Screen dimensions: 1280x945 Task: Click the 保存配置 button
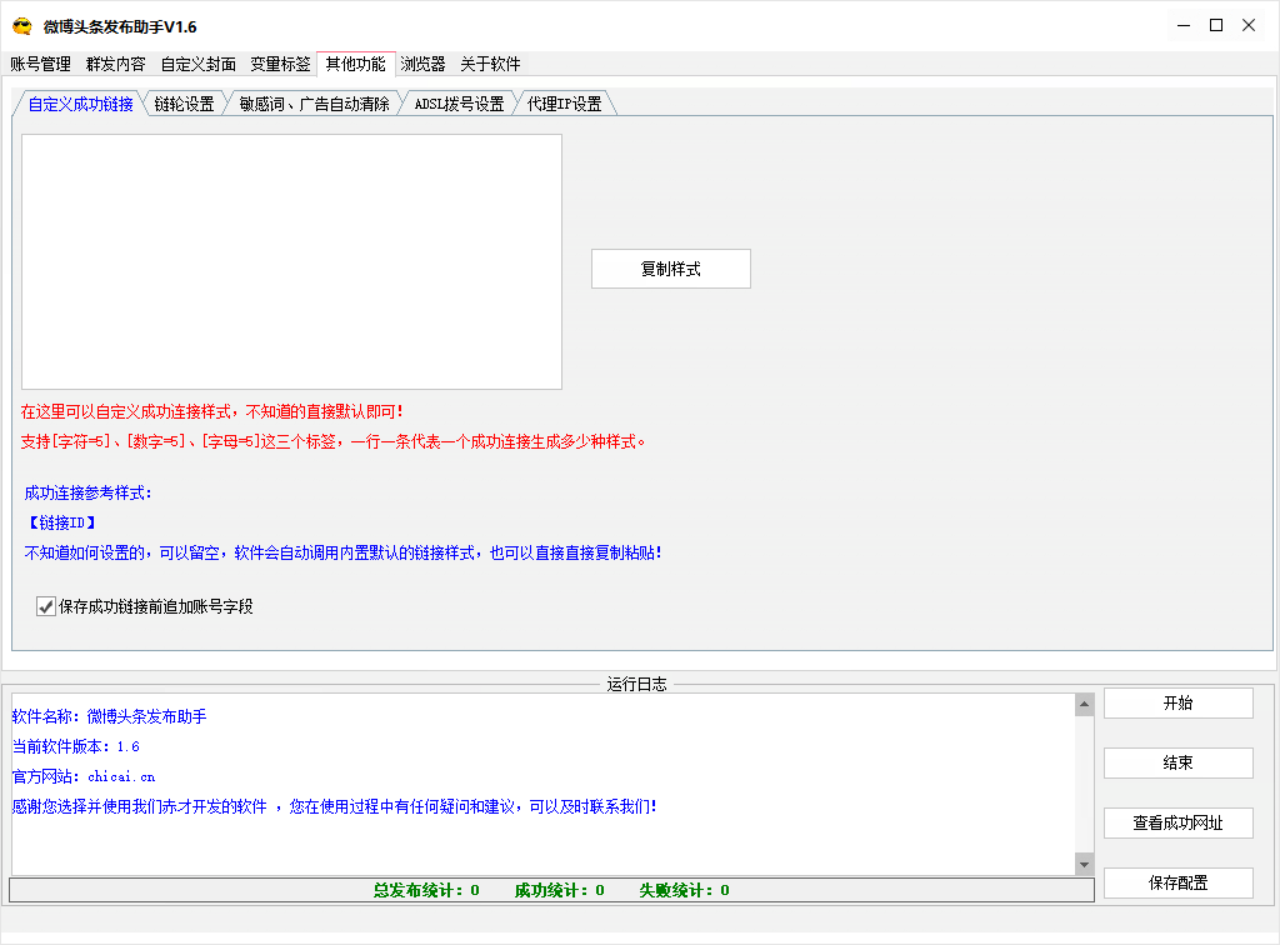[x=1178, y=883]
